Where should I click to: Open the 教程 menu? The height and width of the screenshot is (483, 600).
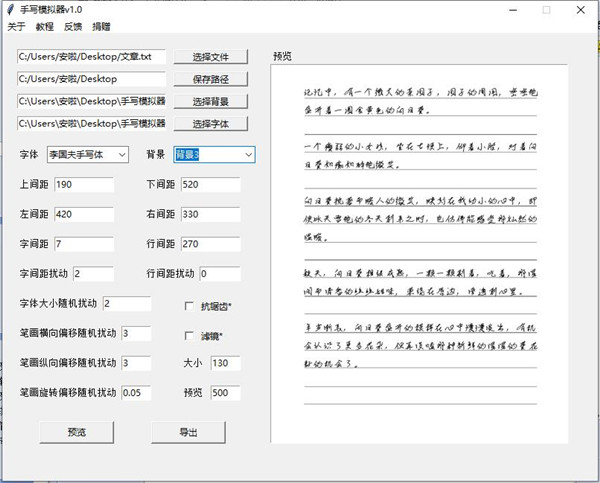pyautogui.click(x=45, y=27)
